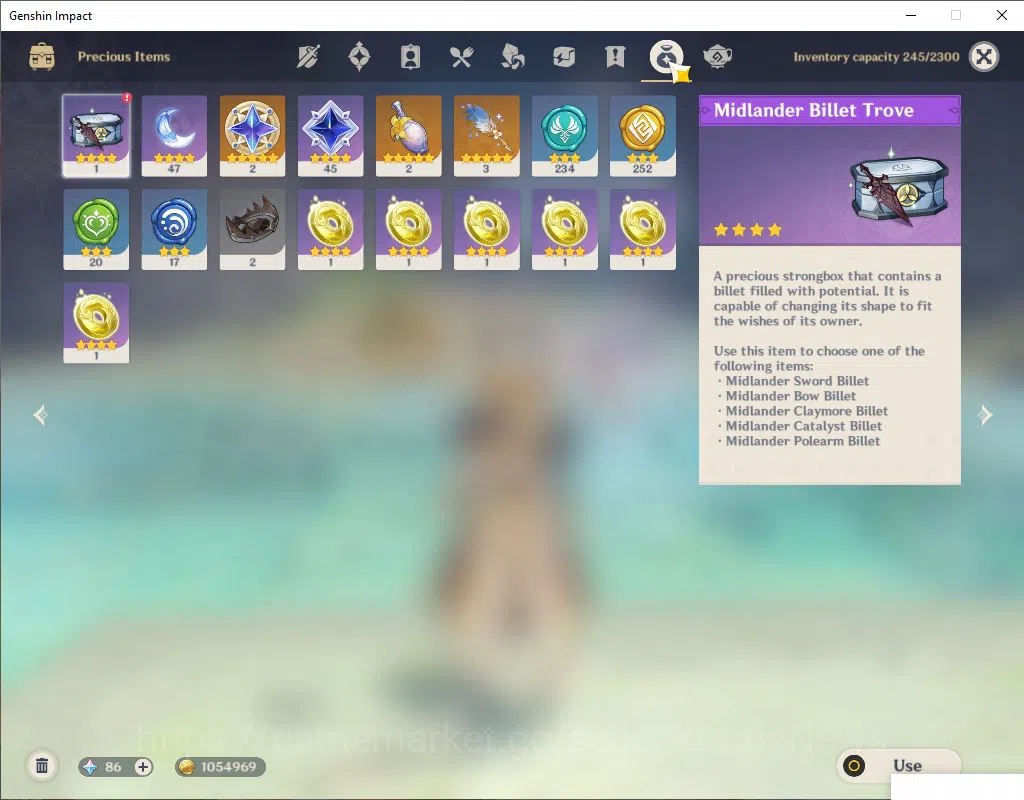1024x800 pixels.
Task: Select the crescent moon item with 47
Action: [x=174, y=136]
